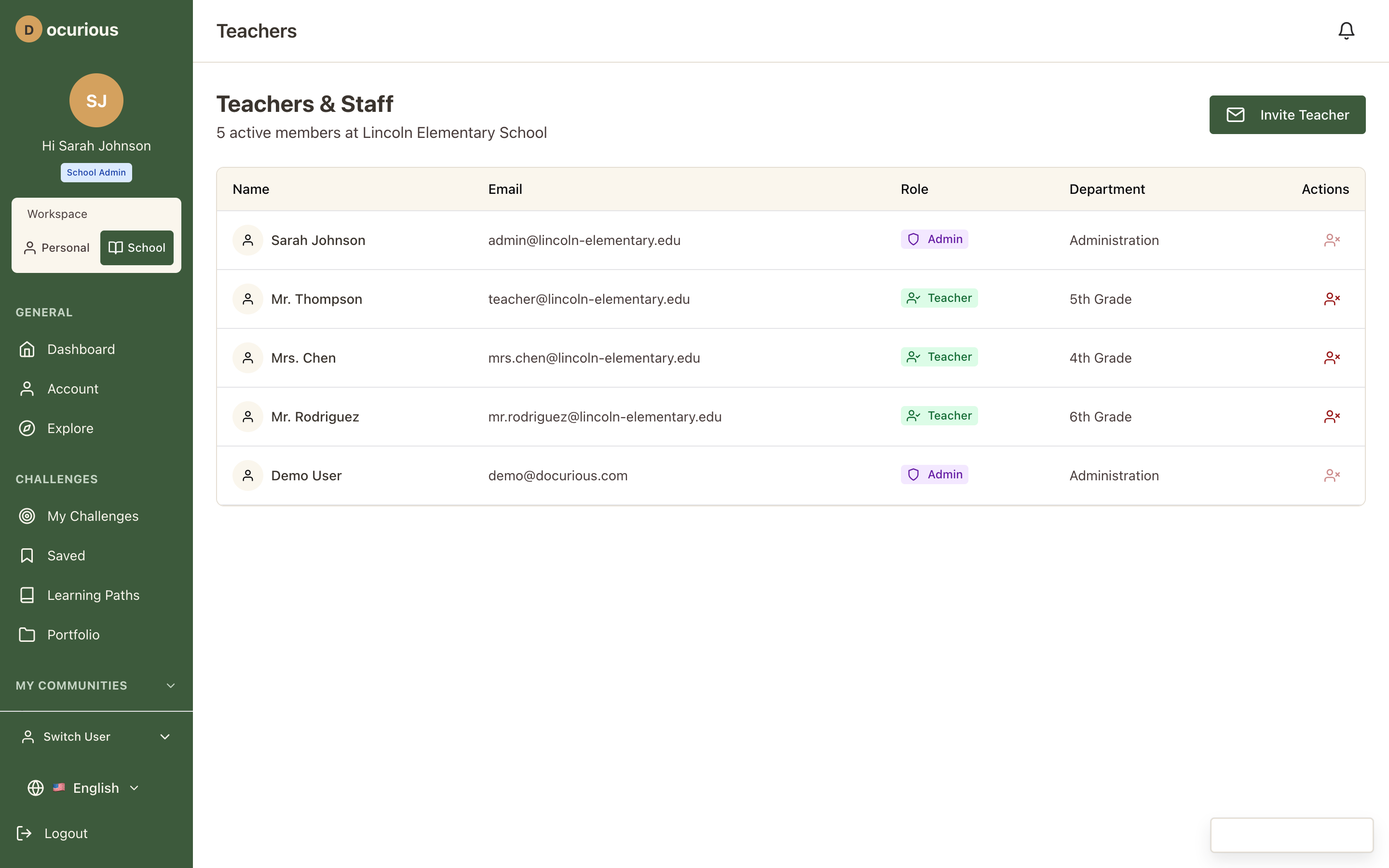Click the Invite Teacher button
1389x868 pixels.
click(x=1287, y=115)
